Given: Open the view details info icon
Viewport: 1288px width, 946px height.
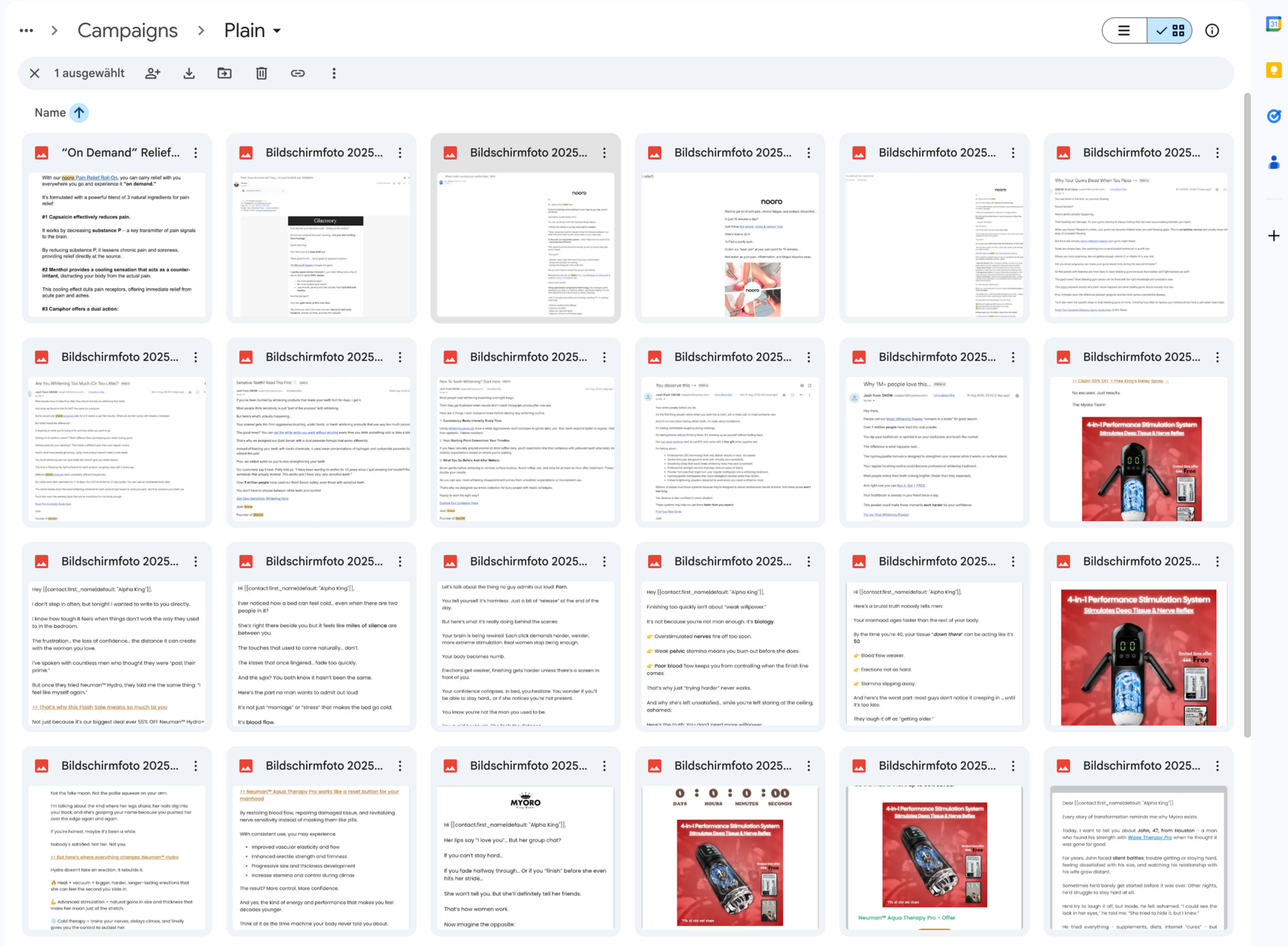Looking at the screenshot, I should pyautogui.click(x=1212, y=31).
